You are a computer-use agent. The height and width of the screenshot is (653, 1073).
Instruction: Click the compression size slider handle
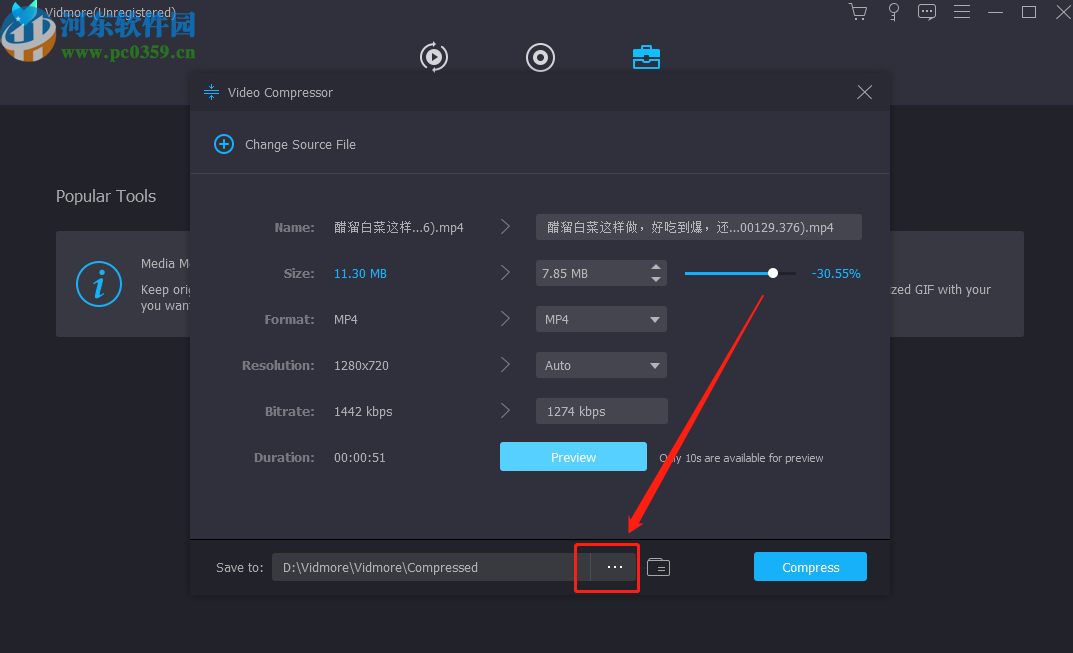(x=773, y=273)
